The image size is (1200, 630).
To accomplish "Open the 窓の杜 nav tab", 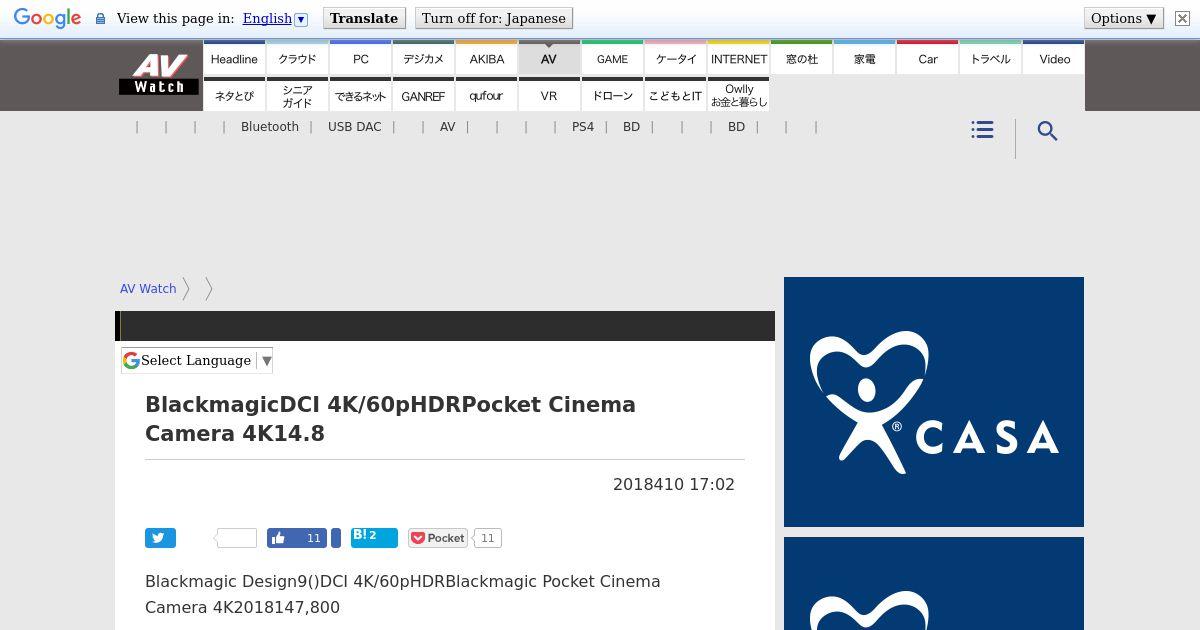I will (x=802, y=58).
